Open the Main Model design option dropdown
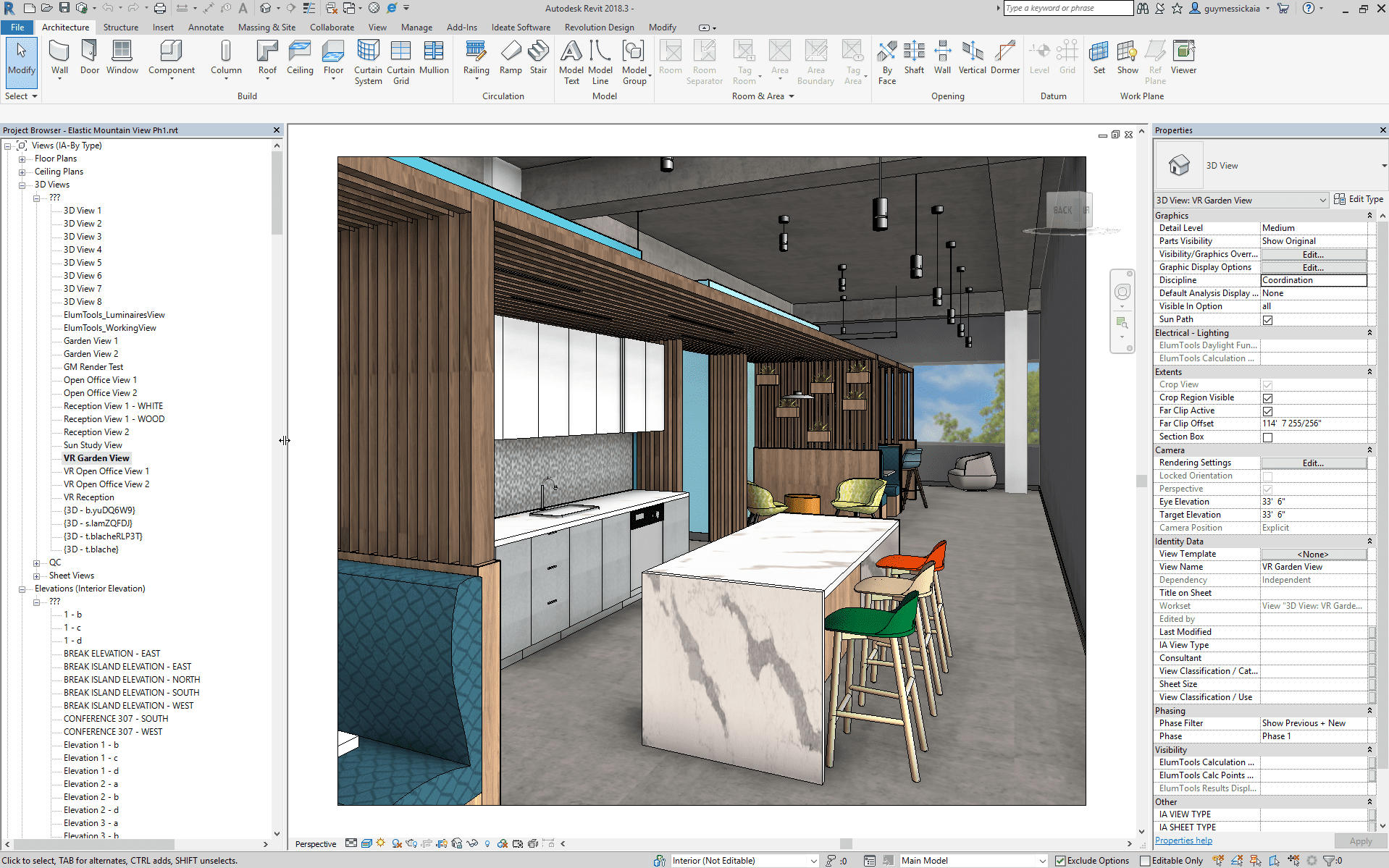Screen dimensions: 1389x868 [x=1041, y=861]
